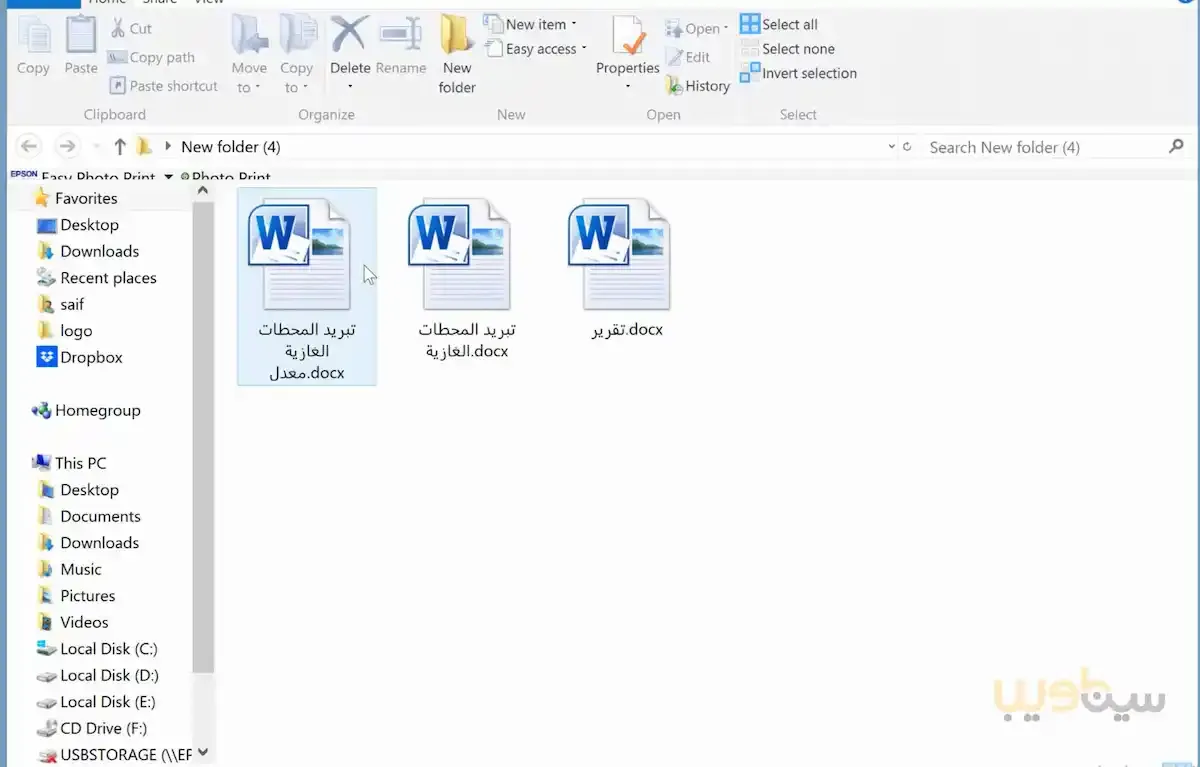Open the Delete dropdown arrow
Image resolution: width=1200 pixels, height=767 pixels.
[350, 87]
